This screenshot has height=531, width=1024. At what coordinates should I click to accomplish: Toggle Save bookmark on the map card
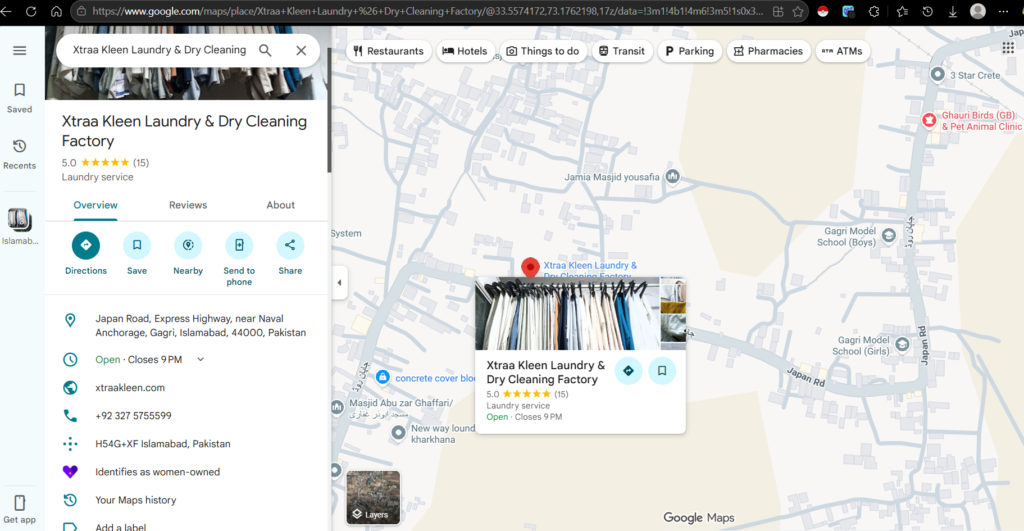click(x=661, y=370)
